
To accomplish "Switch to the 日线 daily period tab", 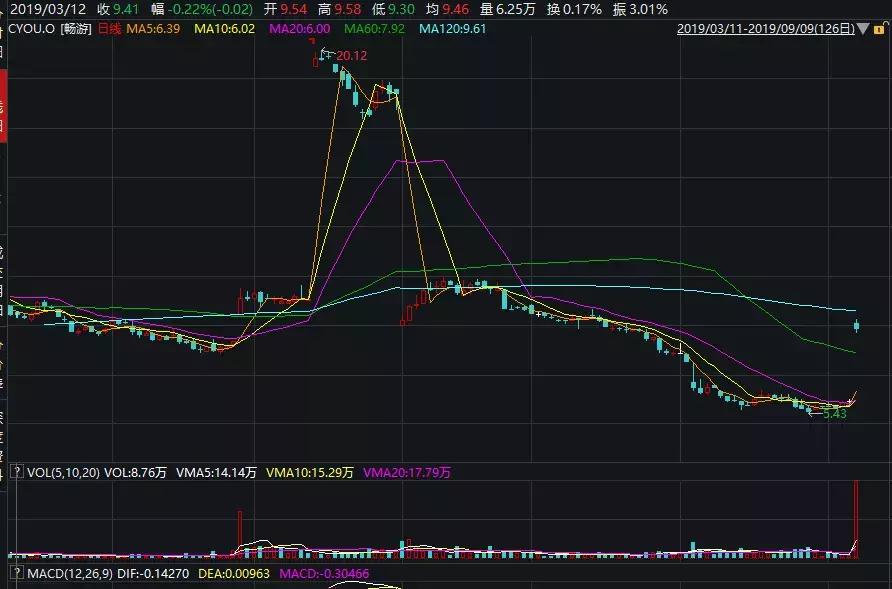I will [110, 31].
